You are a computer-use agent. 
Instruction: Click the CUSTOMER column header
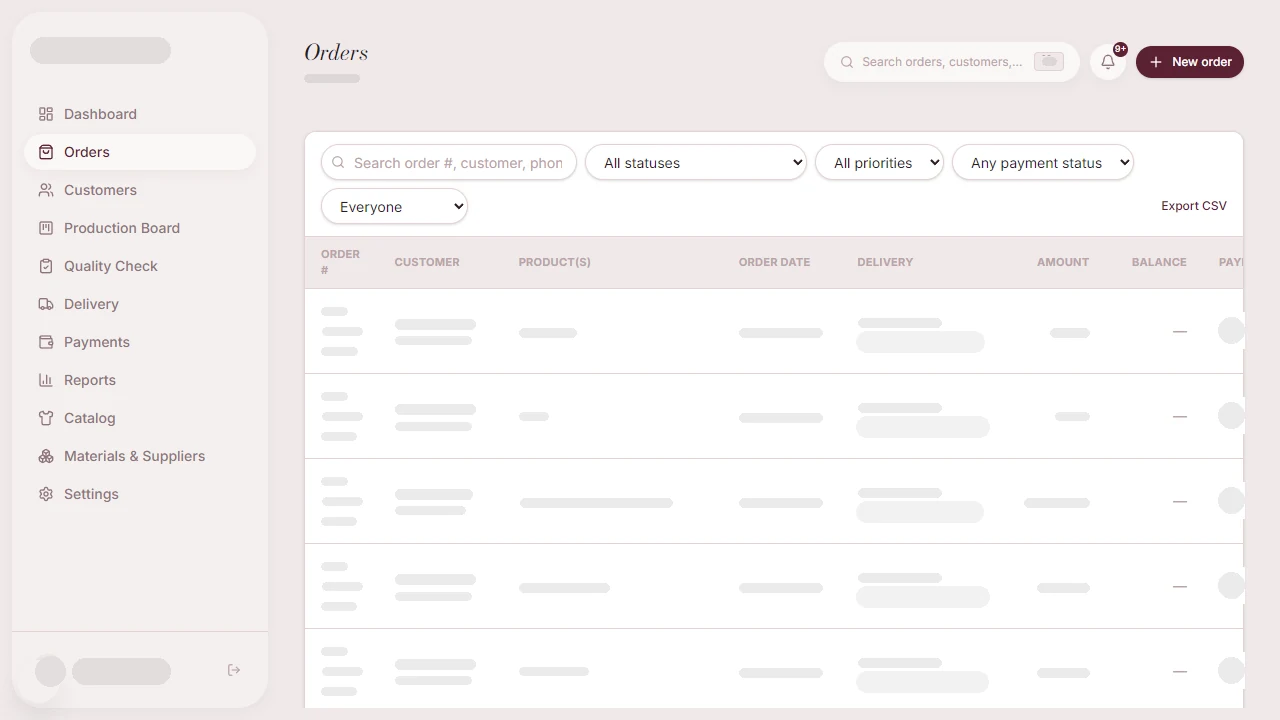coord(427,262)
